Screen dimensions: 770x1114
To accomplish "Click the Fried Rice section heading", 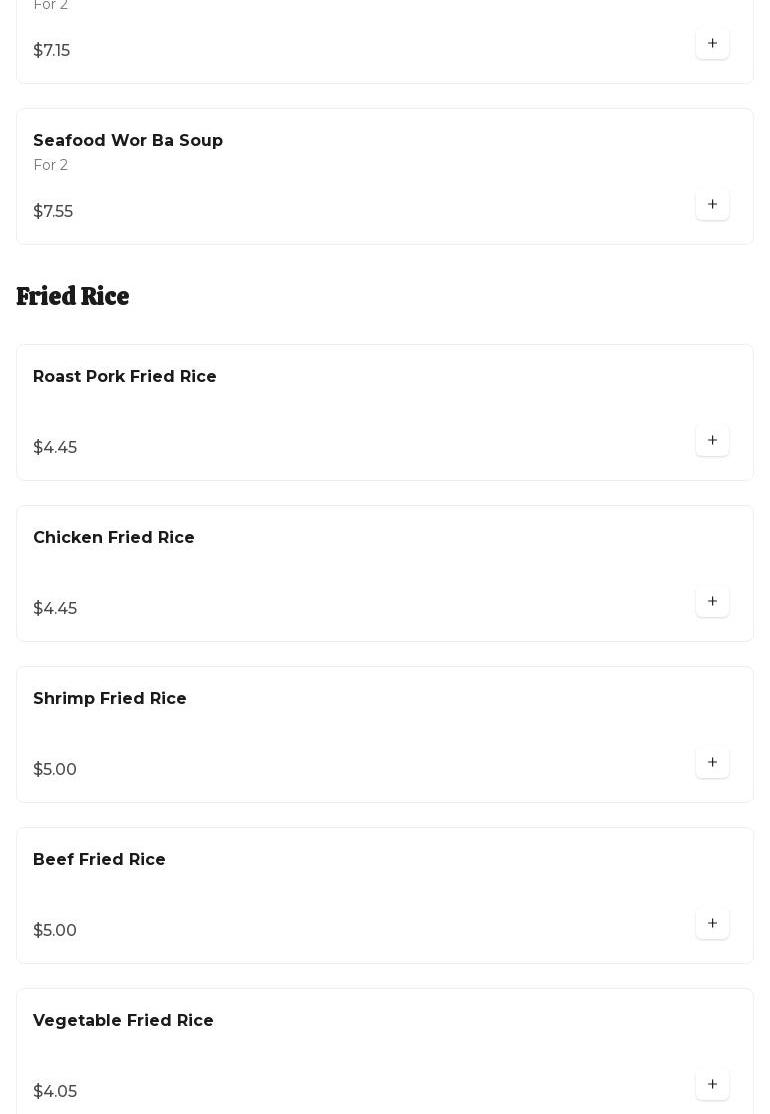I will click(73, 297).
